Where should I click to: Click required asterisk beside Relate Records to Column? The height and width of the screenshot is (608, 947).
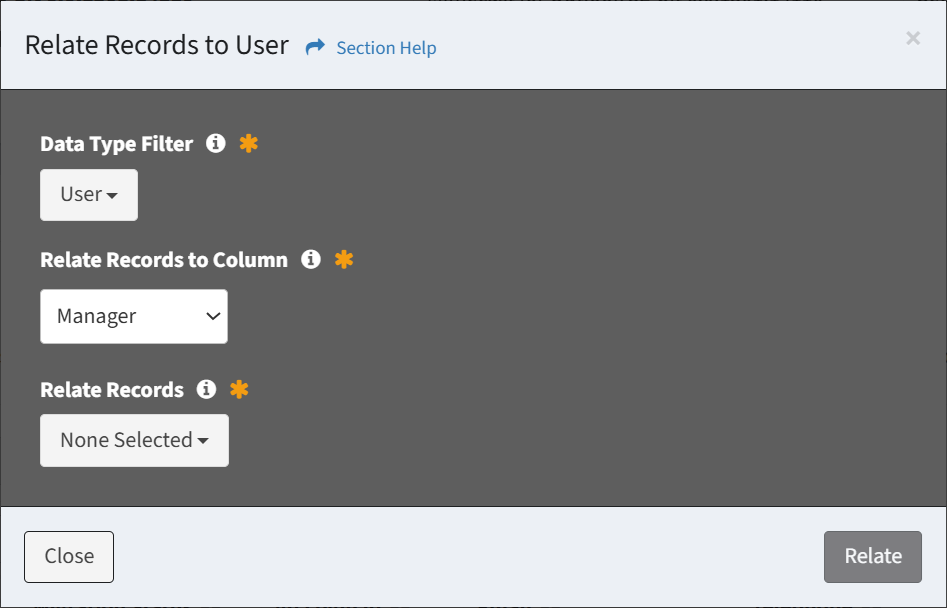[x=344, y=260]
